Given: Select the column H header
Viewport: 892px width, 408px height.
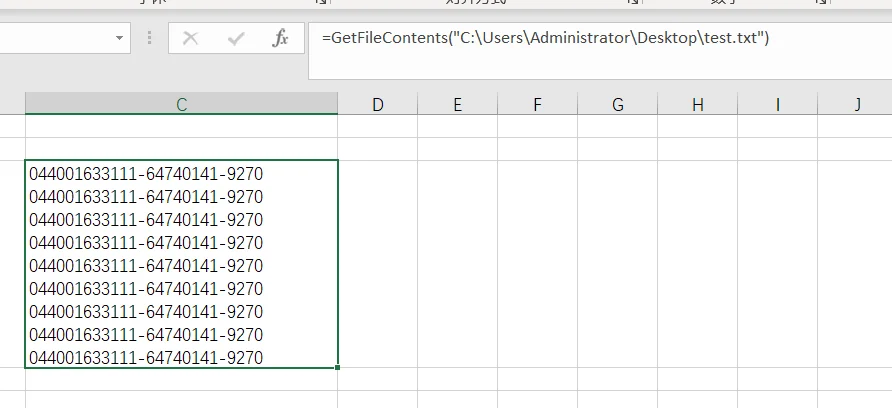Looking at the screenshot, I should pyautogui.click(x=697, y=104).
